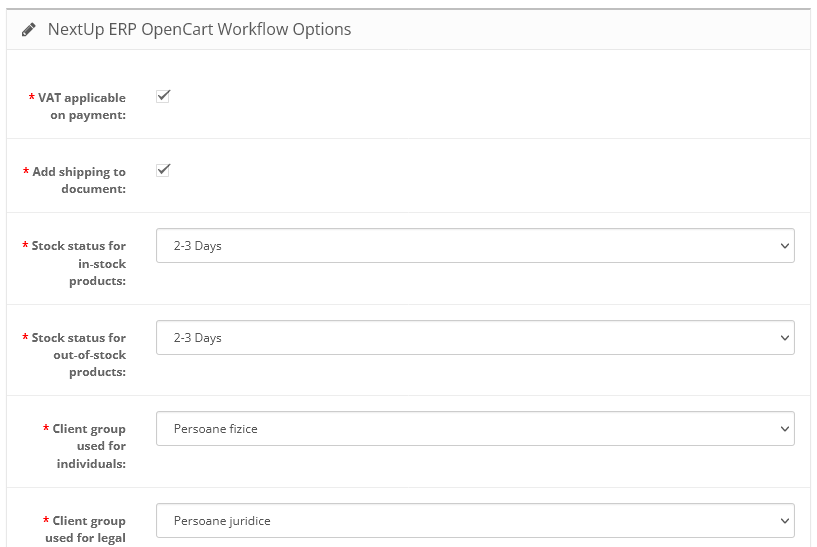The image size is (817, 547).
Task: Click the Stock status for in-stock products label
Action: pyautogui.click(x=79, y=263)
